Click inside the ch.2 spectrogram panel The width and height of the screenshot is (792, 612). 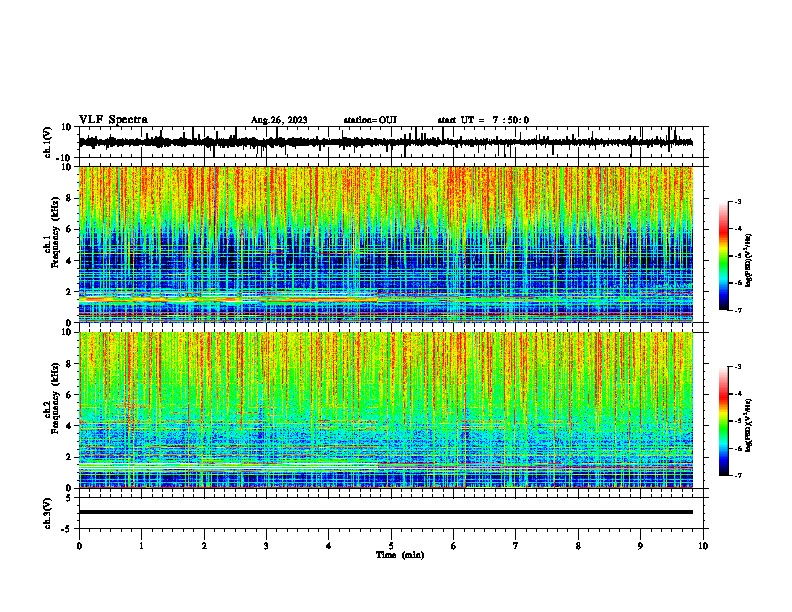click(386, 410)
